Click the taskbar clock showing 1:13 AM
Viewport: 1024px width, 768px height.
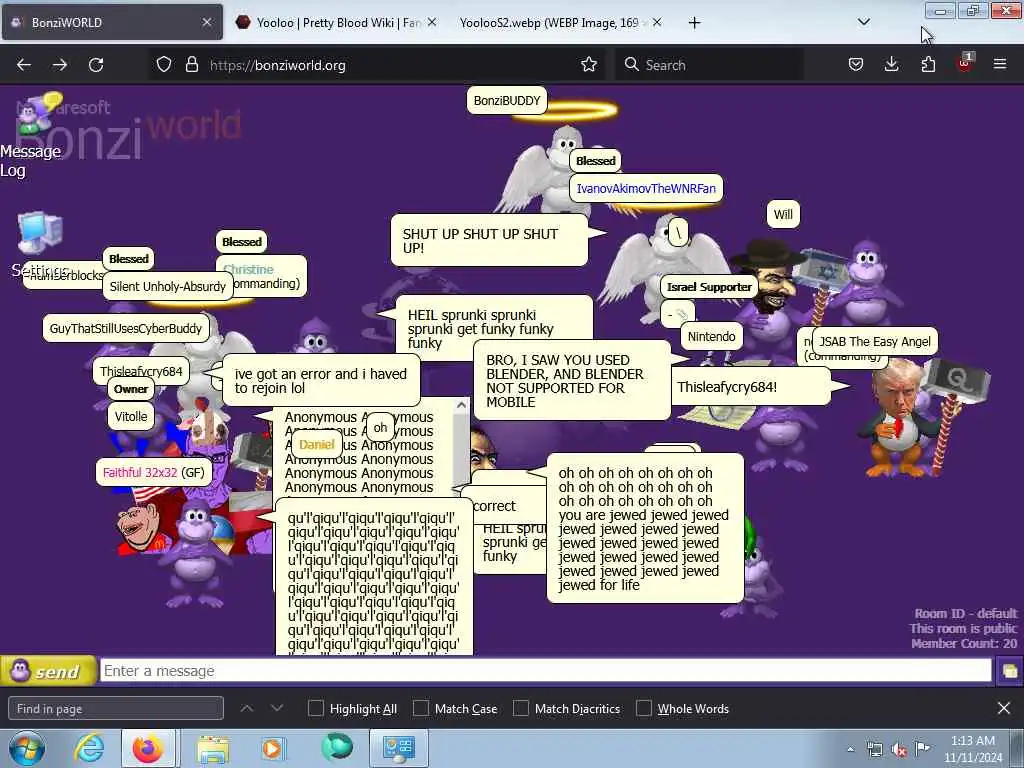[x=972, y=749]
